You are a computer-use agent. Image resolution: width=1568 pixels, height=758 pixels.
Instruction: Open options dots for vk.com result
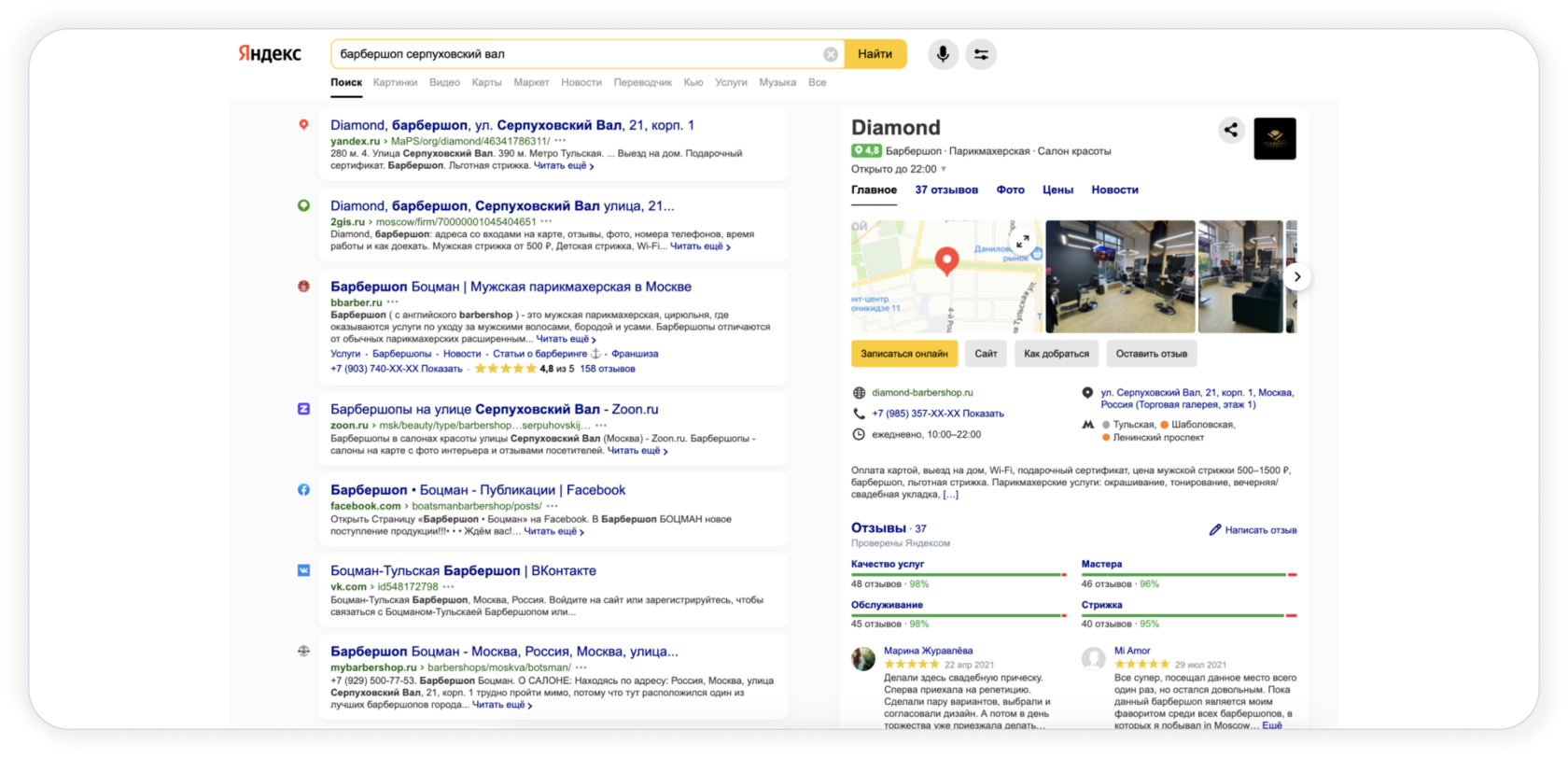point(449,587)
